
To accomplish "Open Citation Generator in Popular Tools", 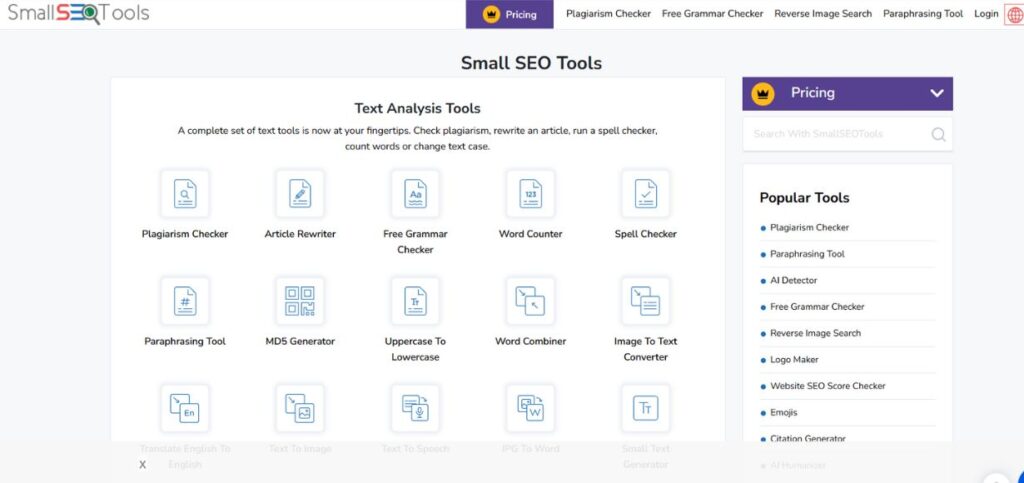I will pyautogui.click(x=808, y=439).
